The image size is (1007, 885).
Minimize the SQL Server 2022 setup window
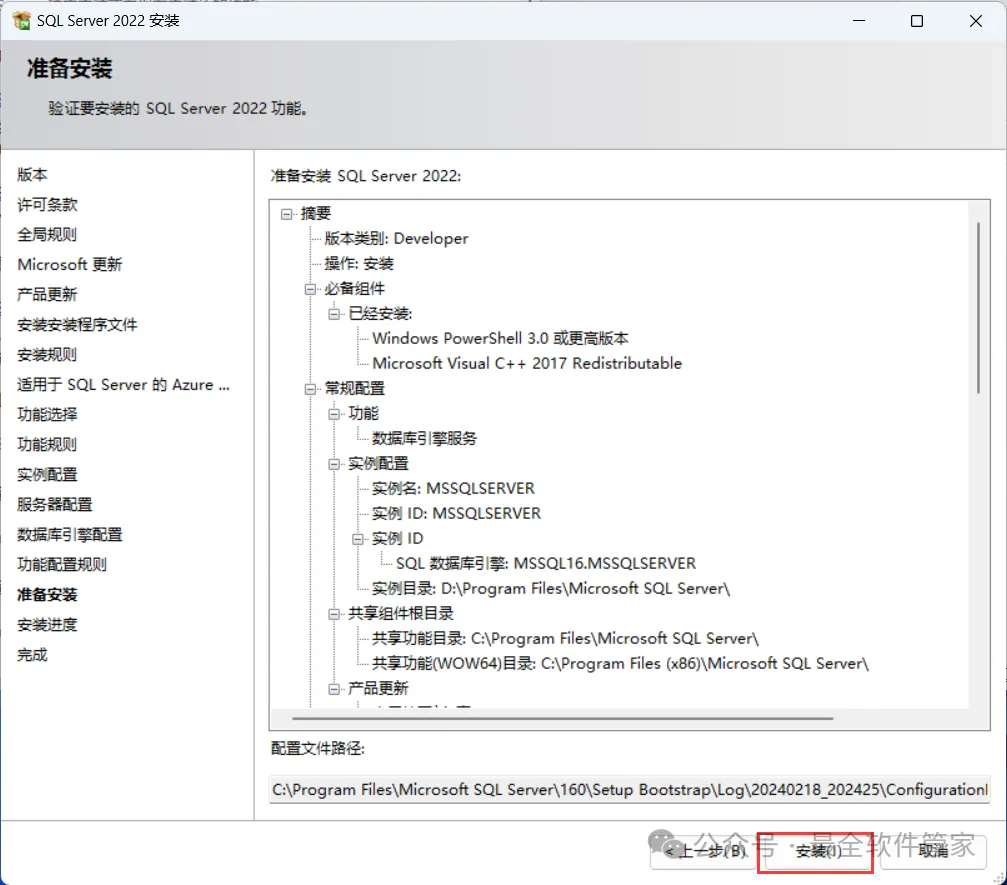click(x=859, y=21)
